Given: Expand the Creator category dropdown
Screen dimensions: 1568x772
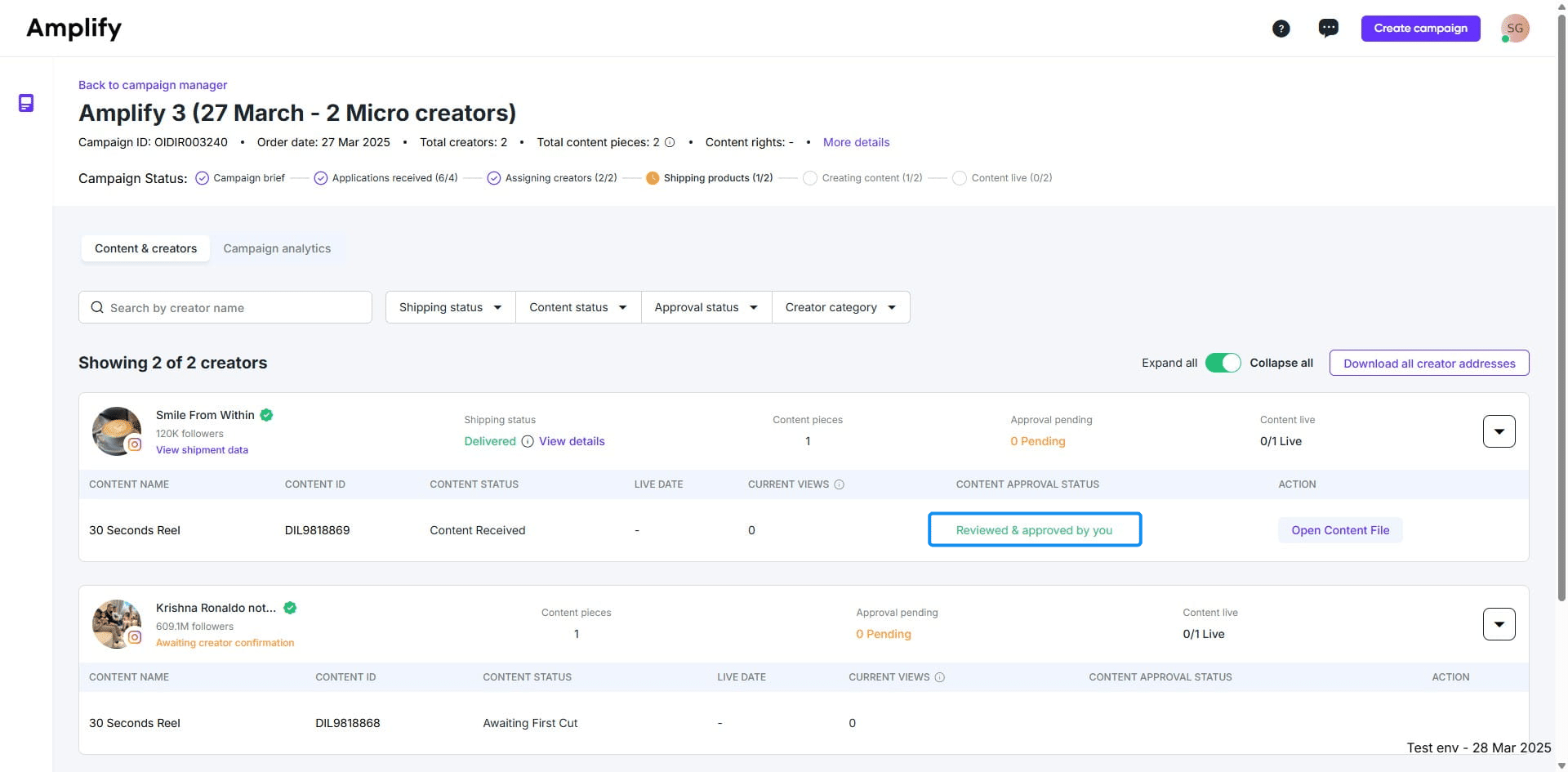Looking at the screenshot, I should tap(840, 307).
